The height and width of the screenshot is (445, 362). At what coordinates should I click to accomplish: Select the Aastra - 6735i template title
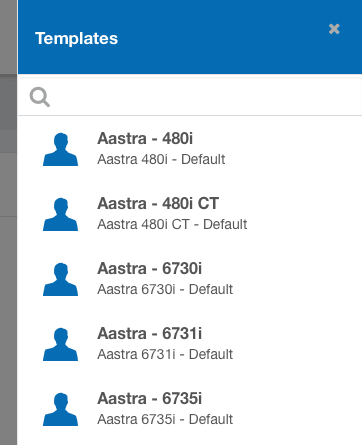pos(150,398)
